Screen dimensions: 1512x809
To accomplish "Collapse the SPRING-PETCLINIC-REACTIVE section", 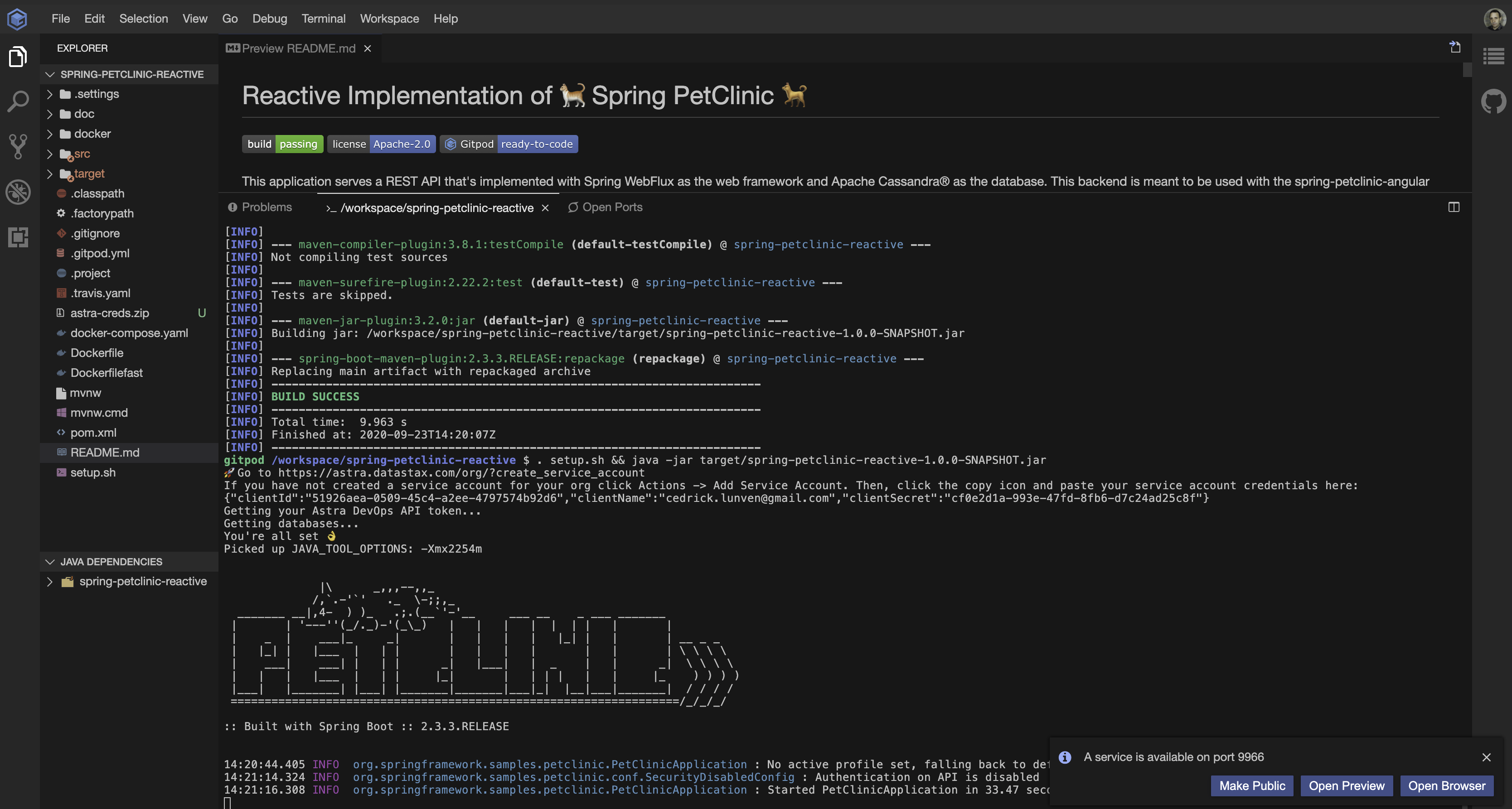I will pyautogui.click(x=50, y=74).
